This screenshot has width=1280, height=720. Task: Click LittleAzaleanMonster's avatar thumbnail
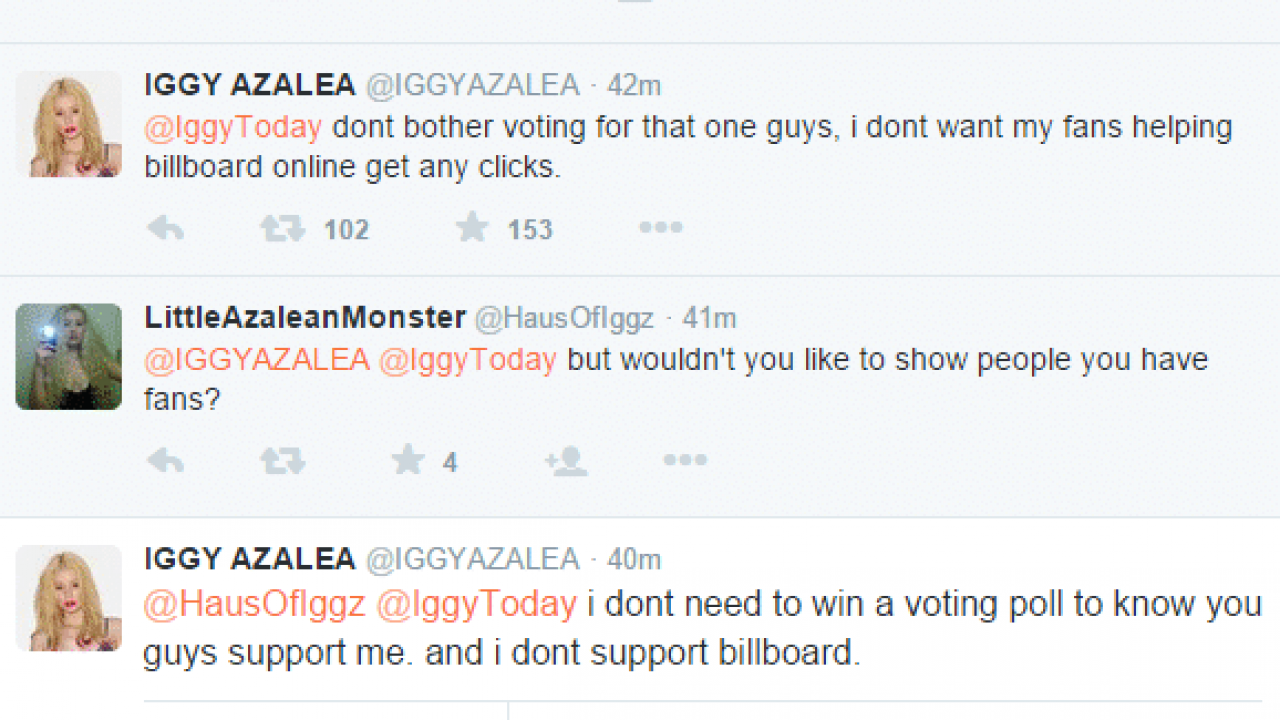69,357
